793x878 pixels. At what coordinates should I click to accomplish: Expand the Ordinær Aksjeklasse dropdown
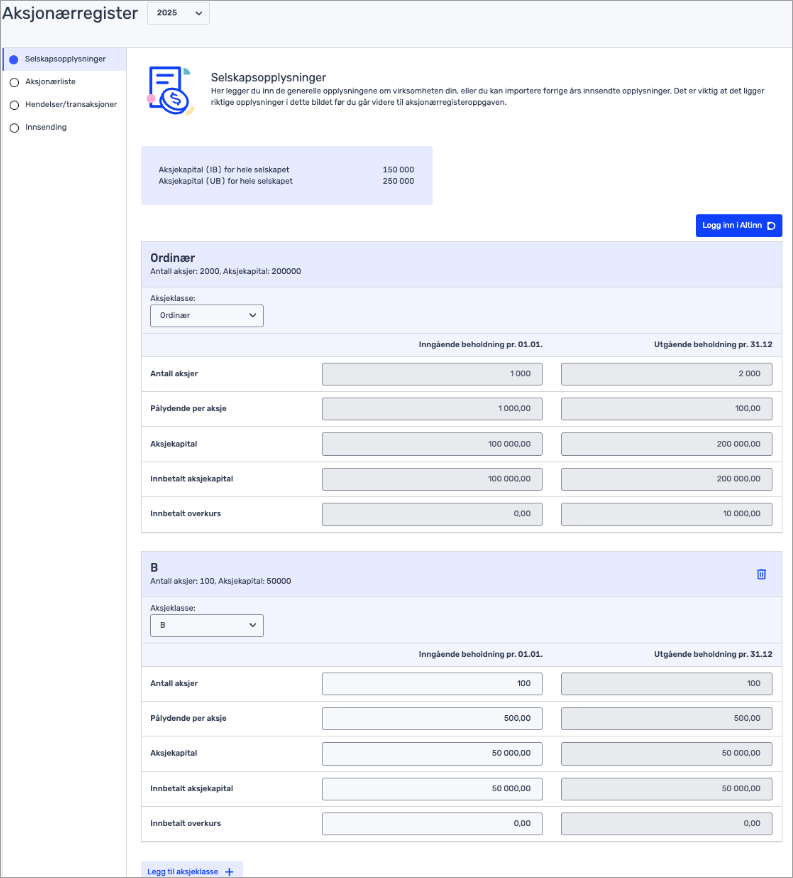click(x=206, y=316)
